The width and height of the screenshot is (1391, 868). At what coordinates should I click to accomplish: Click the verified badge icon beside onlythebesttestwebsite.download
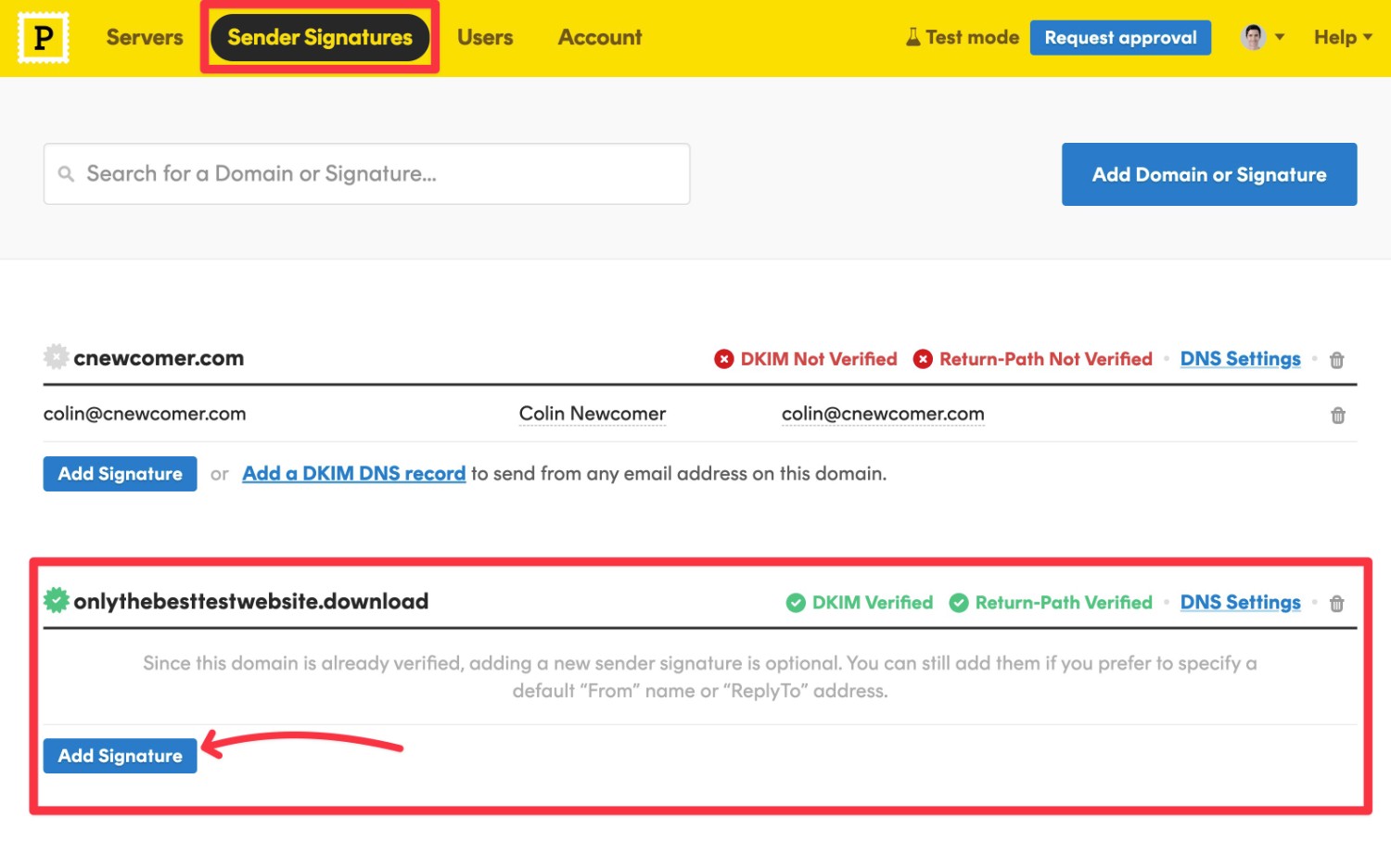pos(56,601)
